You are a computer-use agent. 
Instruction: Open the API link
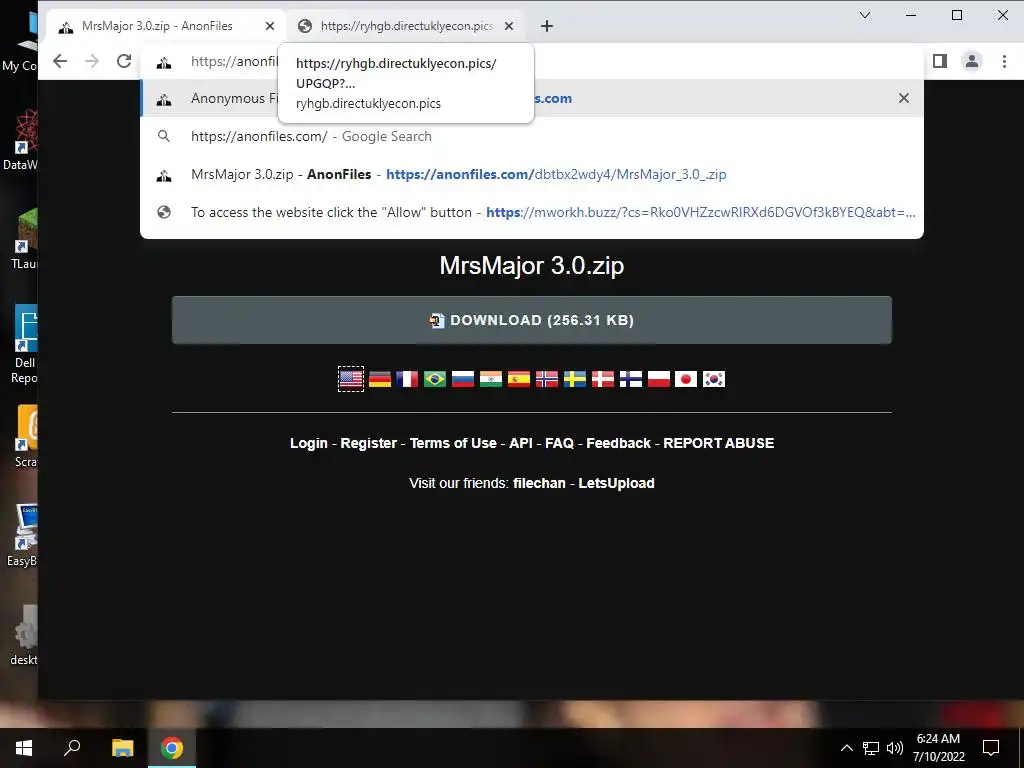(520, 443)
